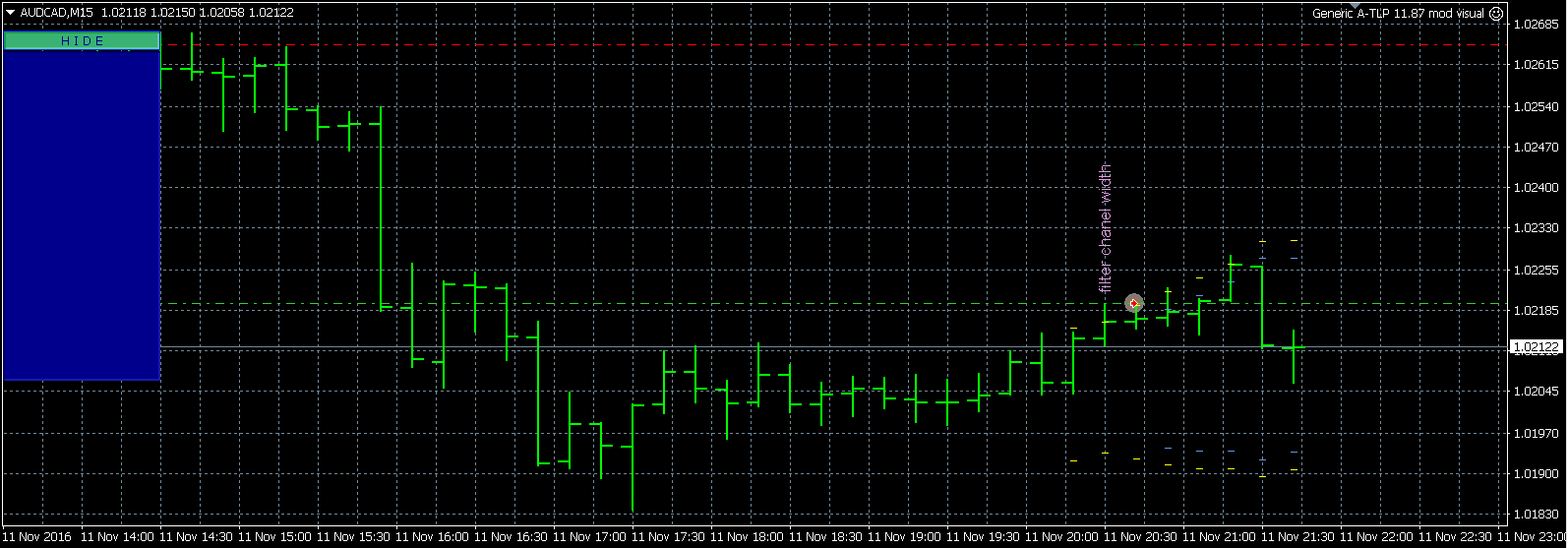The height and width of the screenshot is (548, 1568).
Task: Click the '11 Nov 17:00' time axis label
Action: [x=589, y=537]
